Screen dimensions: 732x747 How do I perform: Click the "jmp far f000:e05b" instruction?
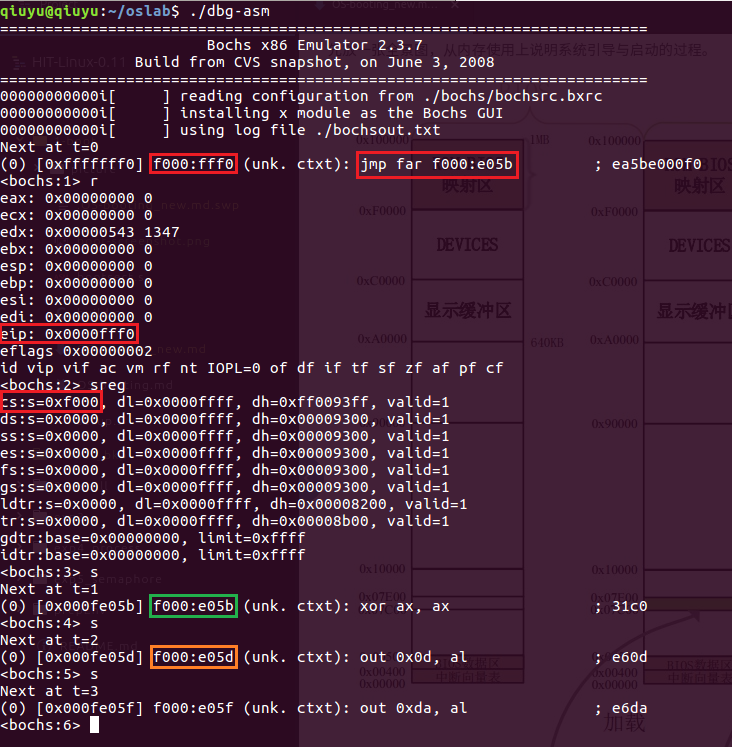(x=437, y=165)
